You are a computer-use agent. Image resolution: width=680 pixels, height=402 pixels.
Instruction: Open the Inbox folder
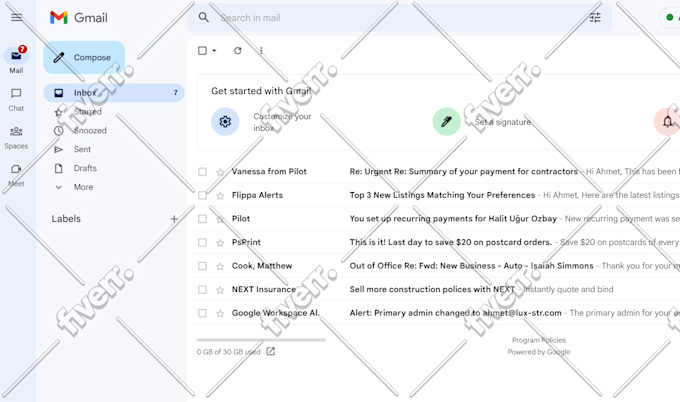(114, 93)
